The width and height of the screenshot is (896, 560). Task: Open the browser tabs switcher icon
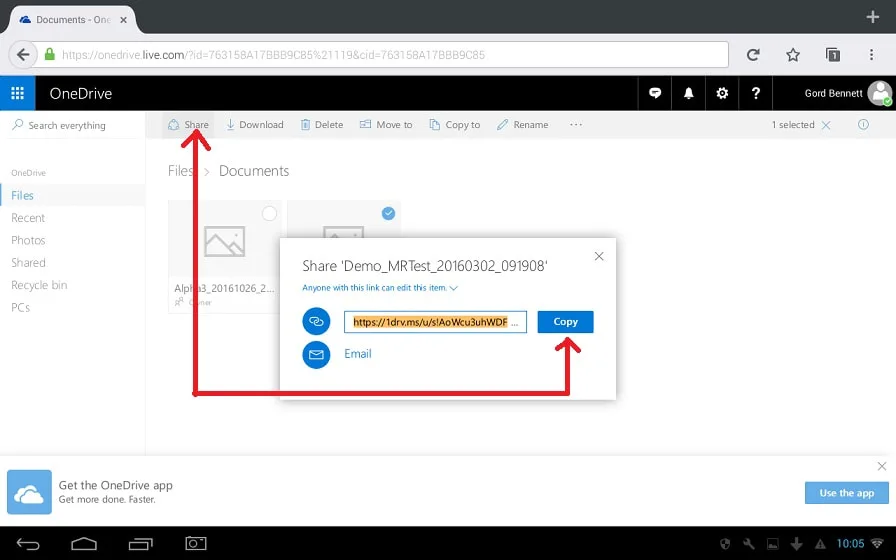[833, 55]
